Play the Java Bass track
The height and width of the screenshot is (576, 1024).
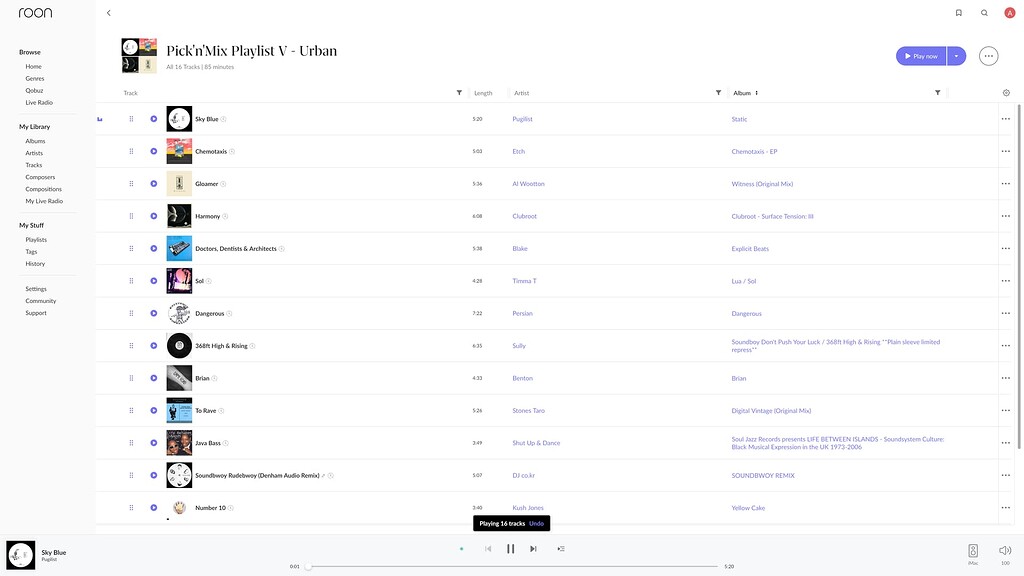153,443
